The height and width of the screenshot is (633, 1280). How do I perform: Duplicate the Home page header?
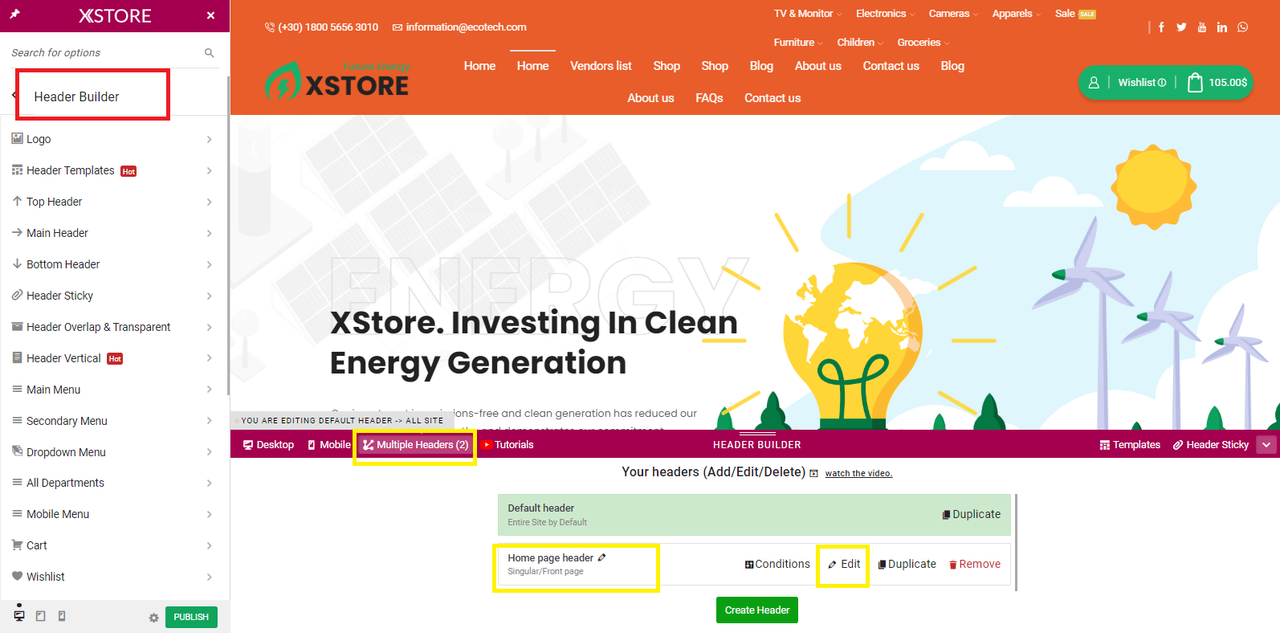tap(907, 564)
